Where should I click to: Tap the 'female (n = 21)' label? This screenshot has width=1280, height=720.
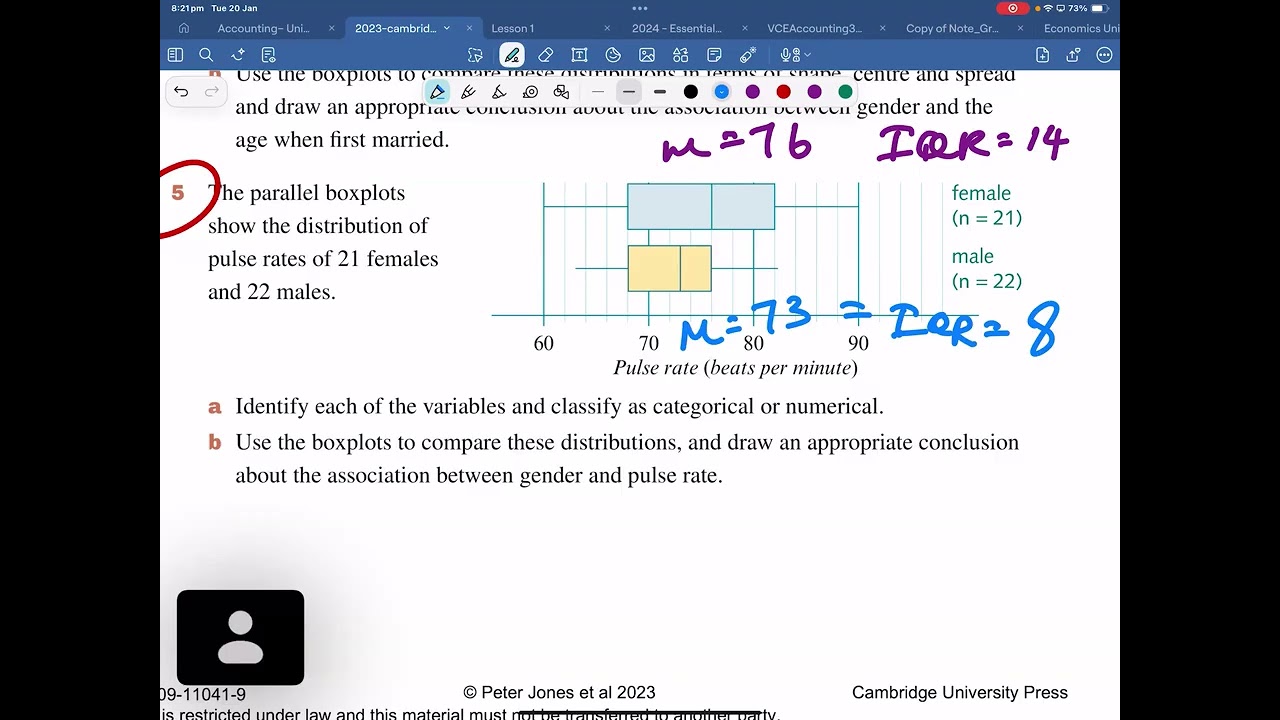pos(986,205)
